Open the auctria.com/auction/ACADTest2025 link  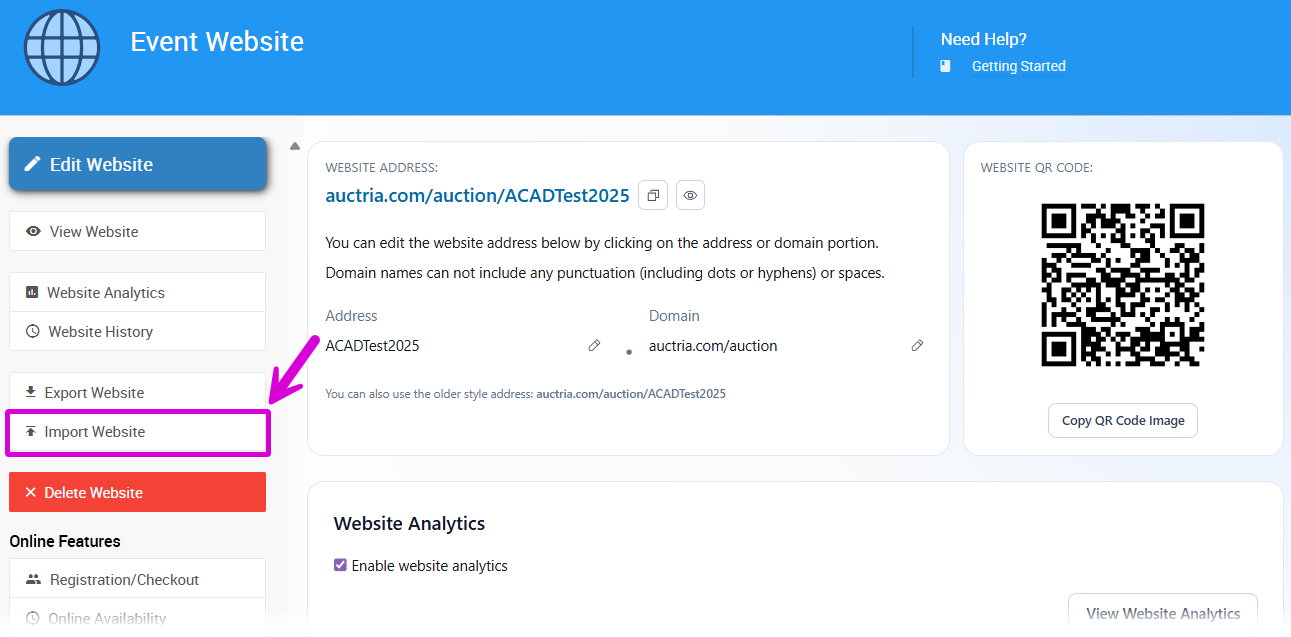point(477,195)
